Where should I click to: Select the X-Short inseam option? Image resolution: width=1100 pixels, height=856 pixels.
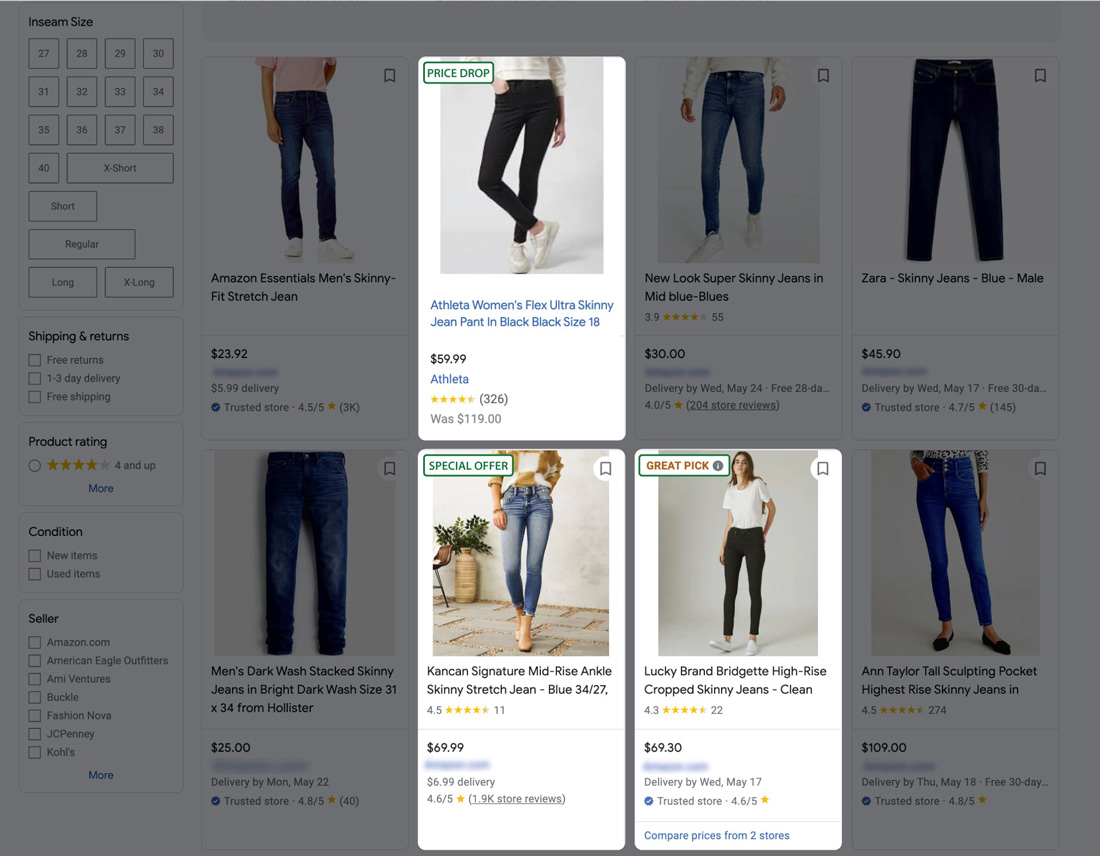click(x=120, y=168)
